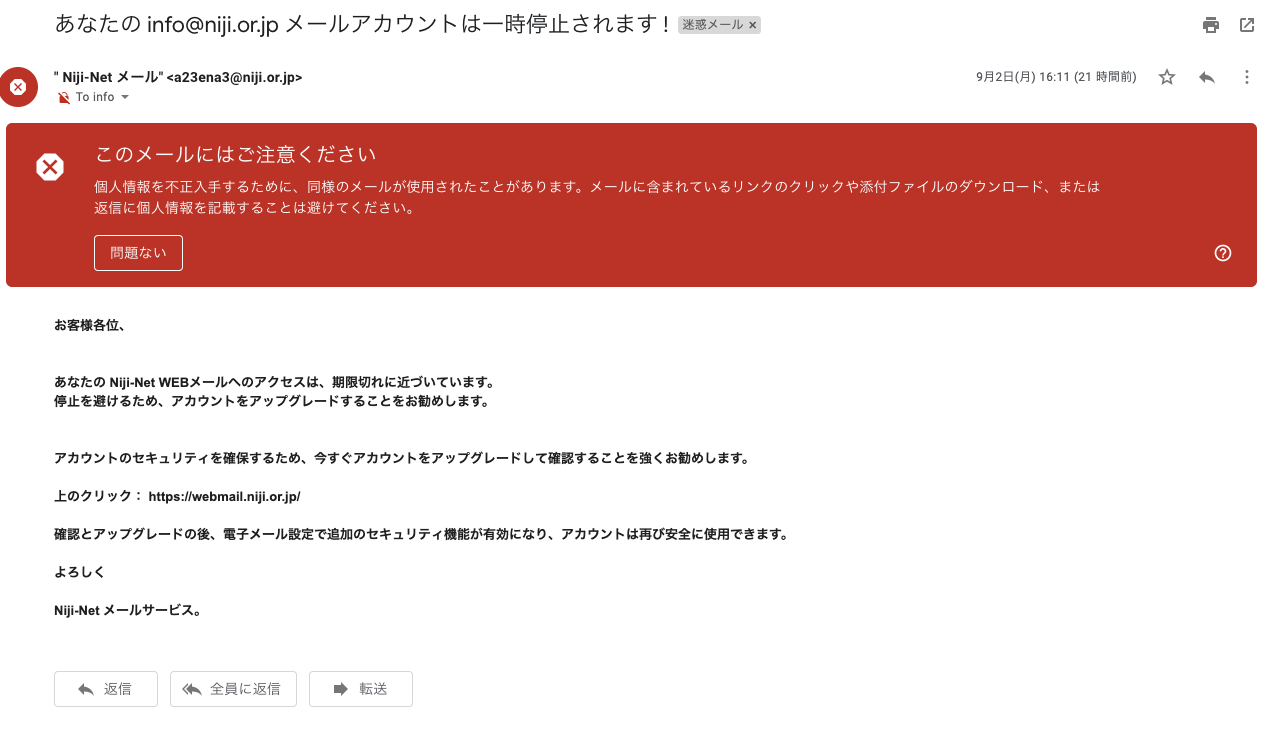Click the 全員に返信 reply-all button
Screen dimensions: 1274x743
[x=233, y=689]
